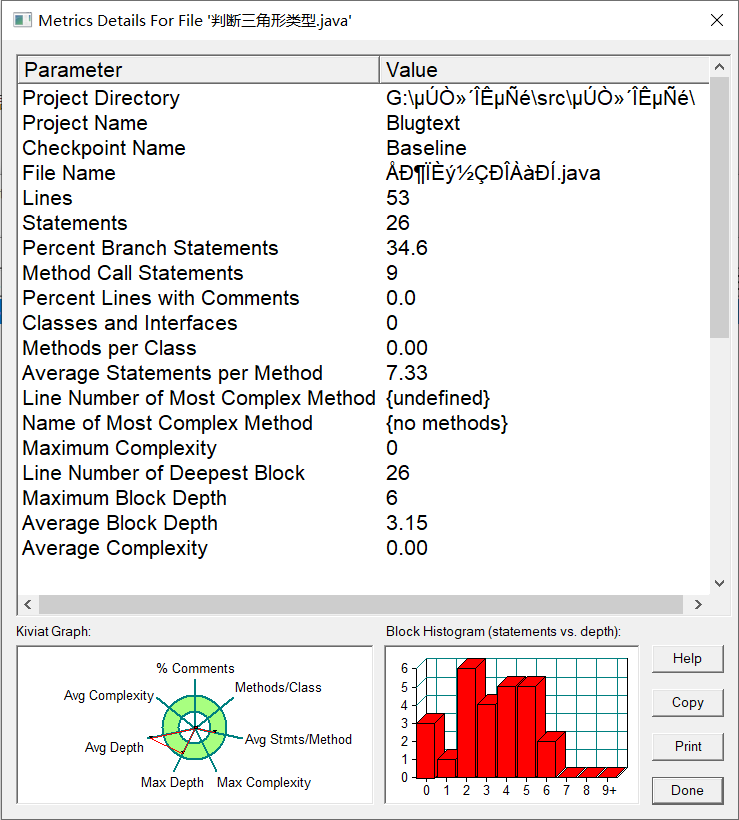Select Method Call Statements row
Image resolution: width=739 pixels, height=820 pixels.
[363, 273]
